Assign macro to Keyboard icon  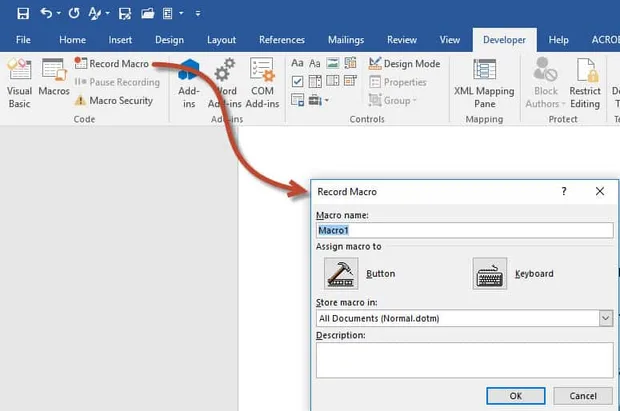tap(490, 274)
